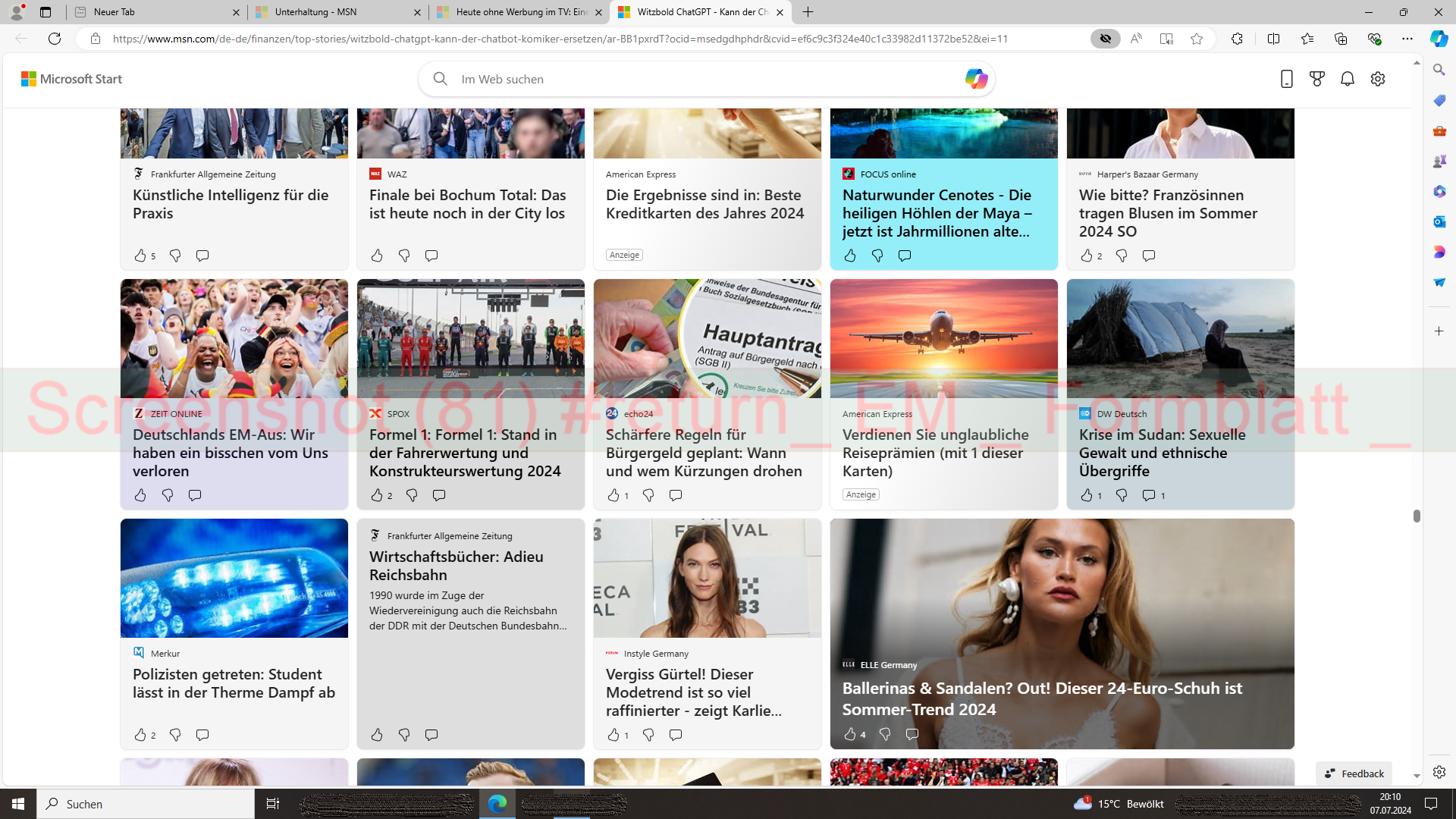The width and height of the screenshot is (1456, 819).
Task: Open Copilot icon in the search box
Action: 976,79
